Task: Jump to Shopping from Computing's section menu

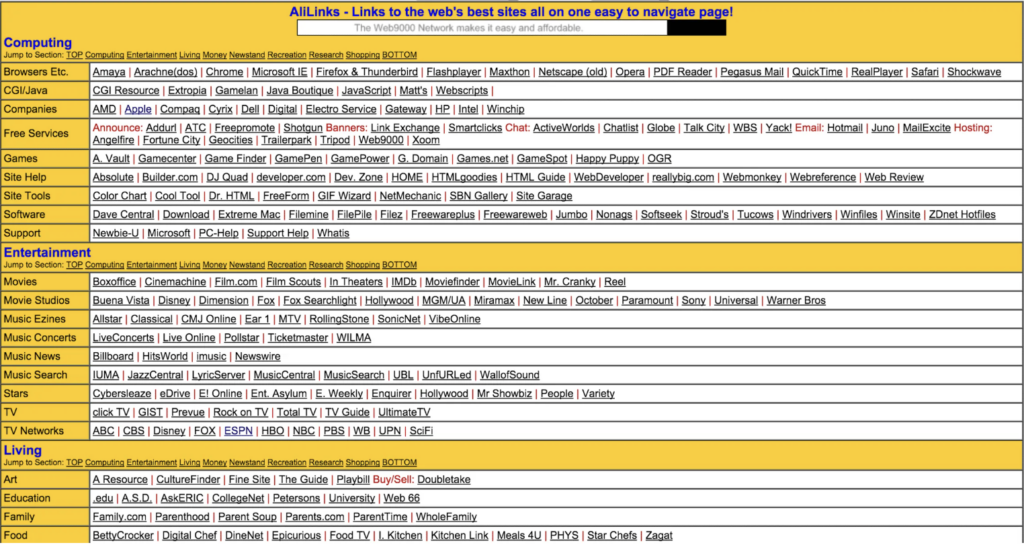Action: pyautogui.click(x=363, y=55)
